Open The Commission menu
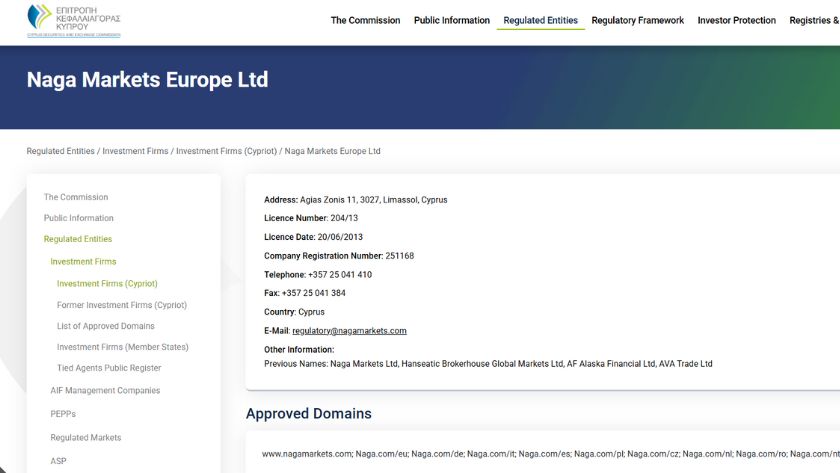The image size is (840, 473). point(365,20)
